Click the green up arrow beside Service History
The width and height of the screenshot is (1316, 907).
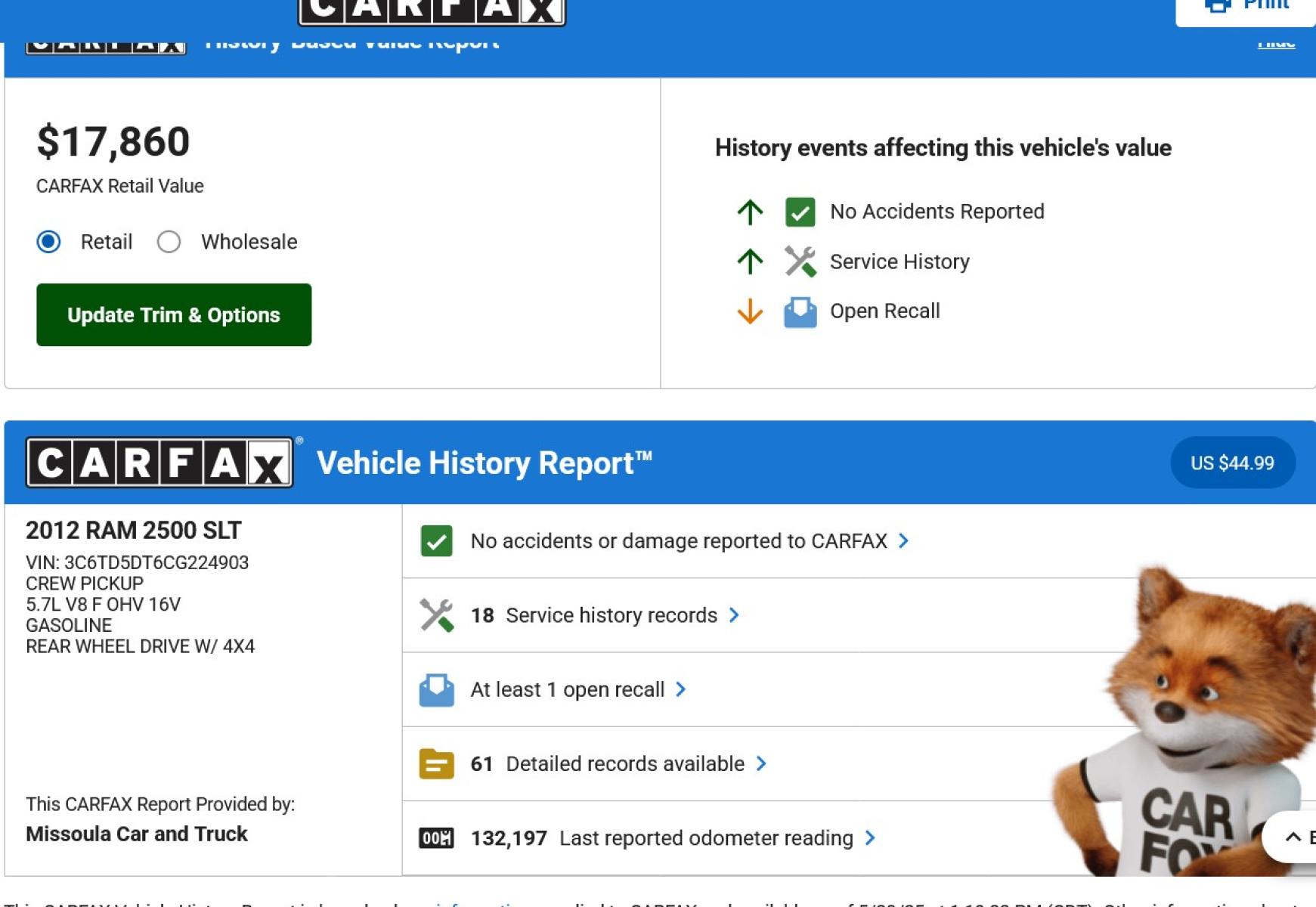750,262
